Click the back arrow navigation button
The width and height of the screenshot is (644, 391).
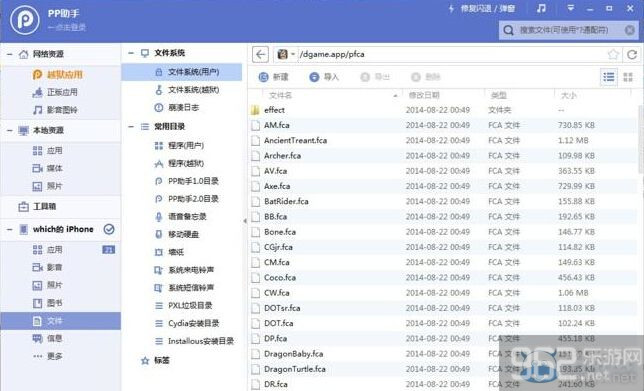click(260, 54)
